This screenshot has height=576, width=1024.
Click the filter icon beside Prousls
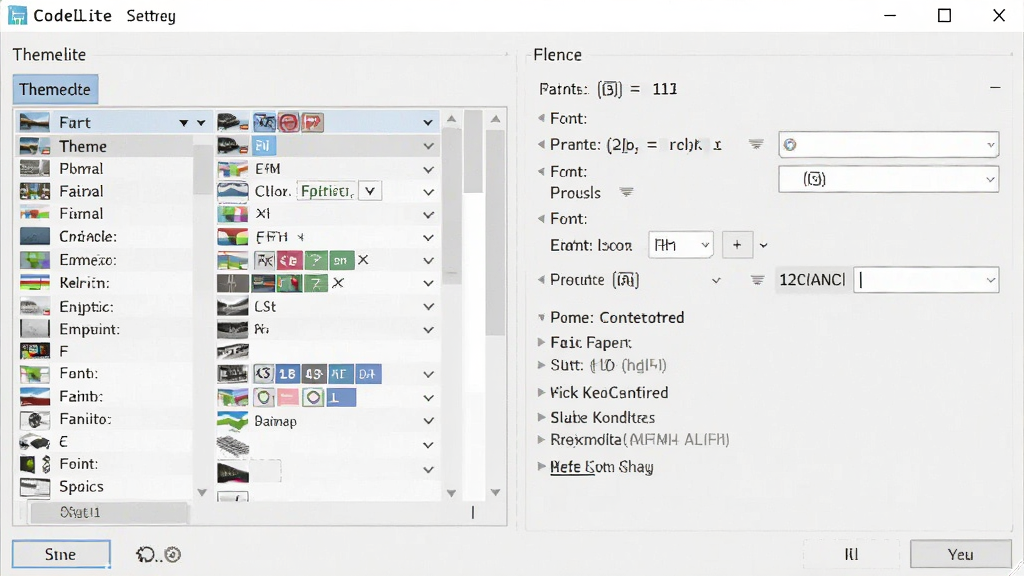(626, 192)
